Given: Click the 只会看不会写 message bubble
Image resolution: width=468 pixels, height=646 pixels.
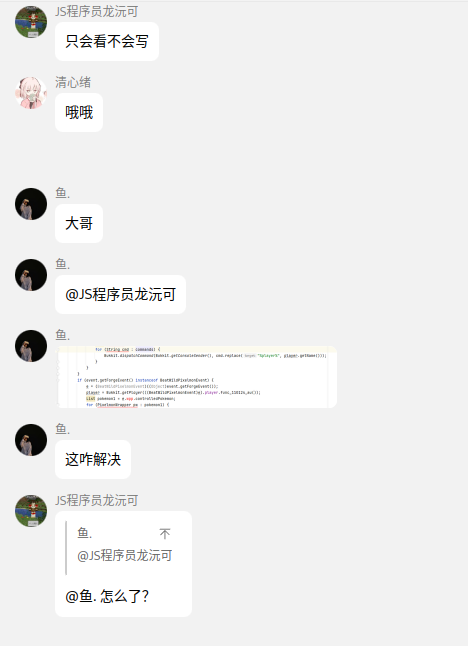Looking at the screenshot, I should [x=107, y=41].
